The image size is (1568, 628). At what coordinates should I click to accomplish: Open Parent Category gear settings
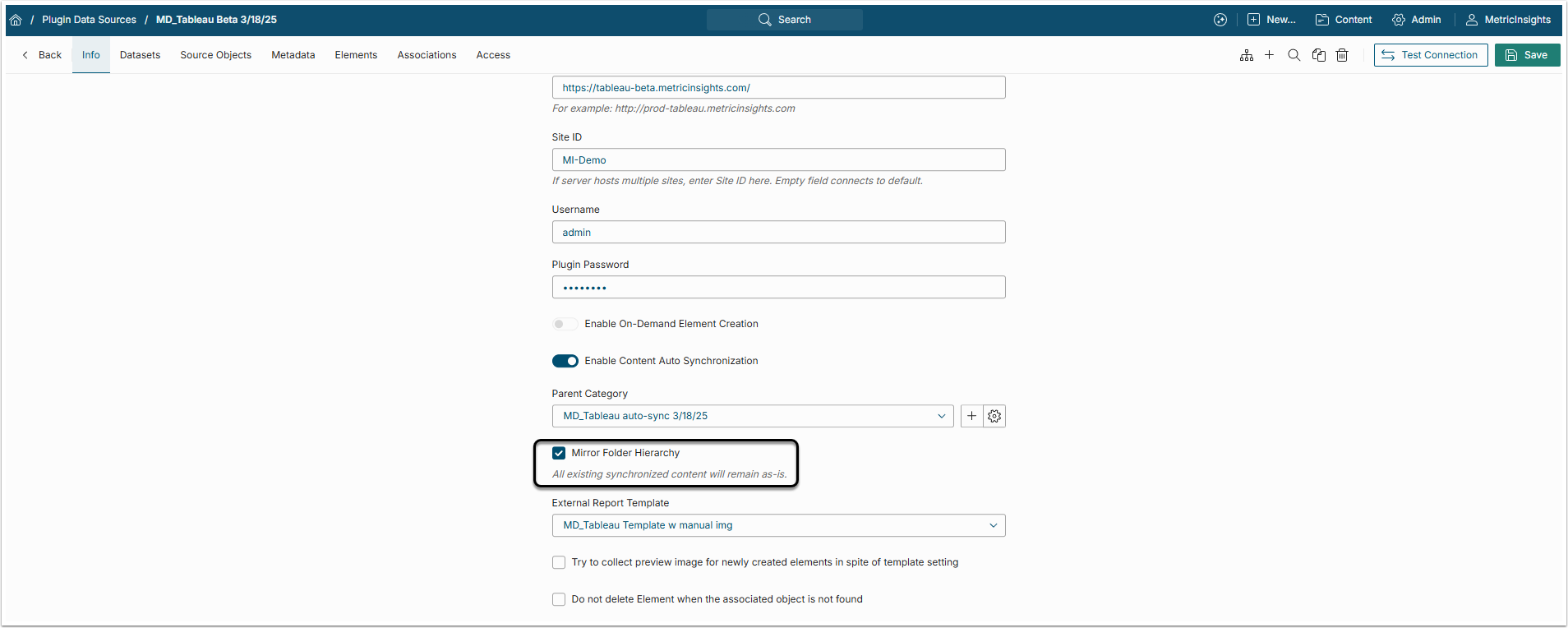[x=994, y=416]
